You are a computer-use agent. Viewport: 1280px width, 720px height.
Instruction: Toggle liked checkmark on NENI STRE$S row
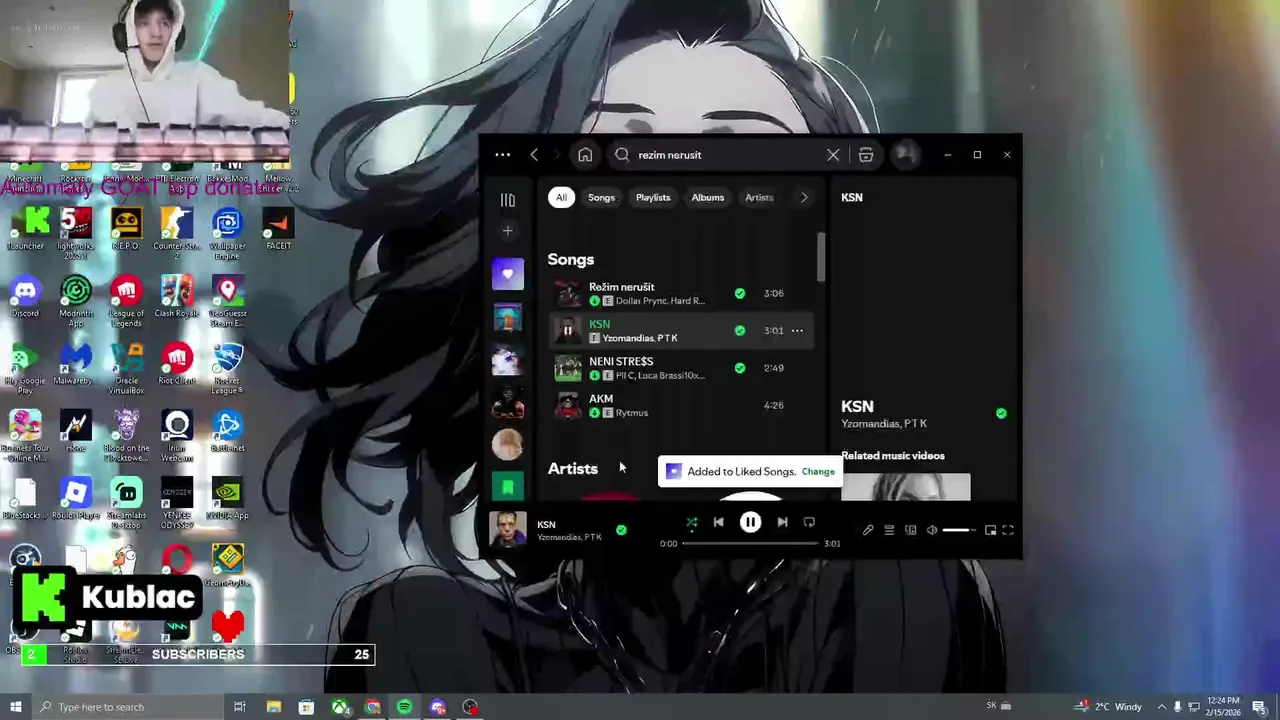(x=740, y=368)
